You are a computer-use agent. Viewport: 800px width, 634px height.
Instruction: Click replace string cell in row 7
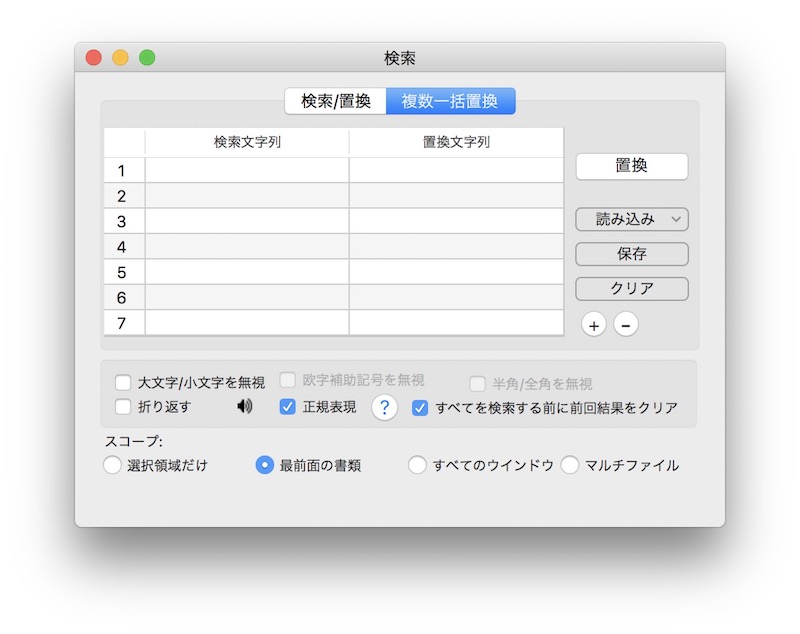[x=456, y=322]
